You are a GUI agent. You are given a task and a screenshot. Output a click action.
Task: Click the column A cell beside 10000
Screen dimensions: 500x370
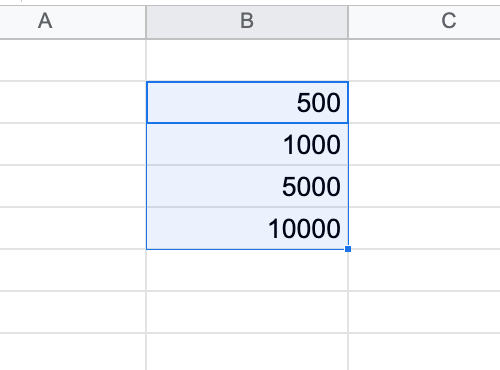click(73, 228)
